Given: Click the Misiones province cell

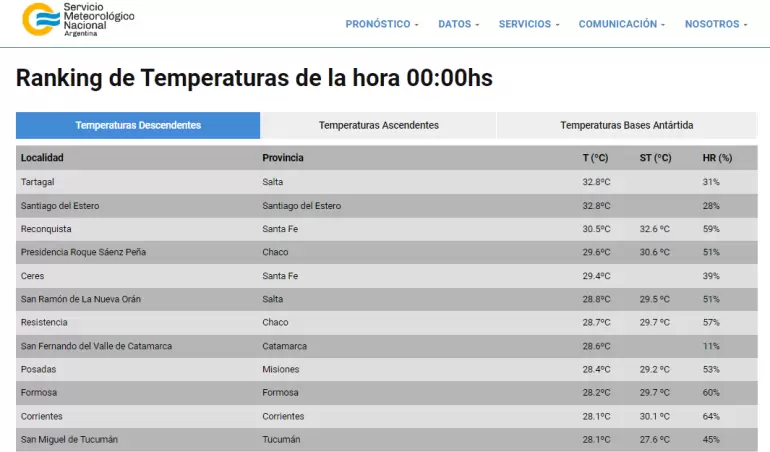Looking at the screenshot, I should pos(280,369).
